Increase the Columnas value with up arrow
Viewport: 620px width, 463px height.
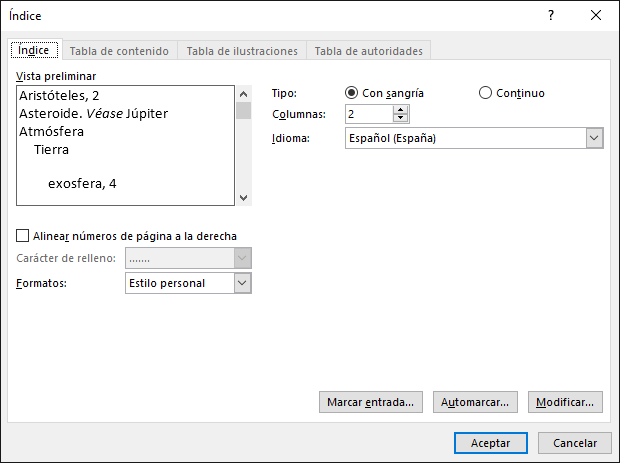pyautogui.click(x=401, y=110)
